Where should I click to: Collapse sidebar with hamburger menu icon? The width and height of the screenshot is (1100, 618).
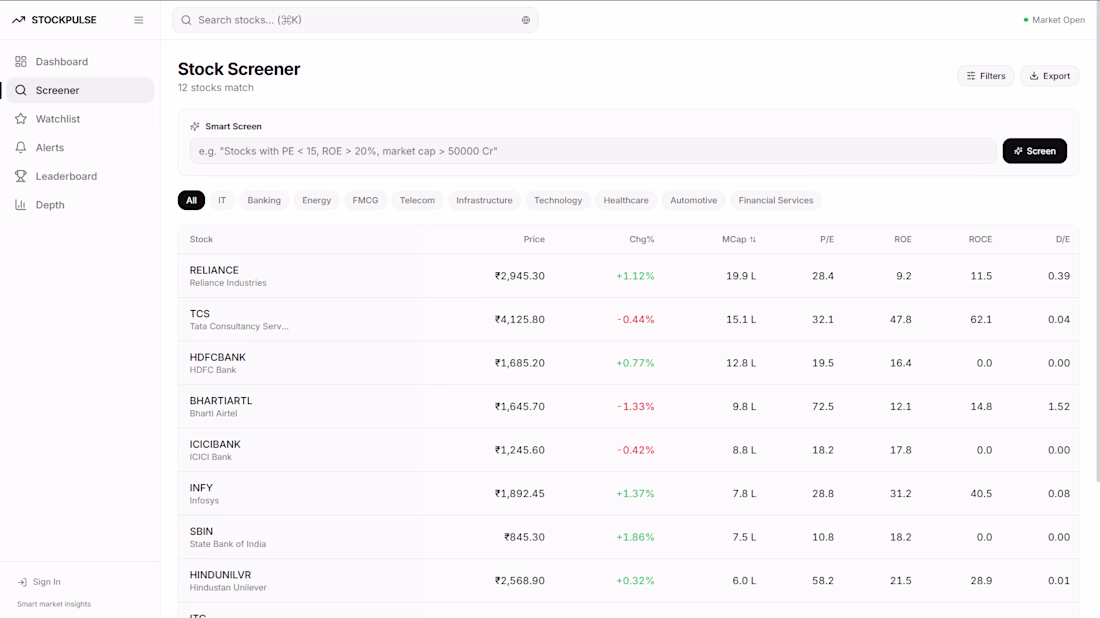tap(138, 20)
